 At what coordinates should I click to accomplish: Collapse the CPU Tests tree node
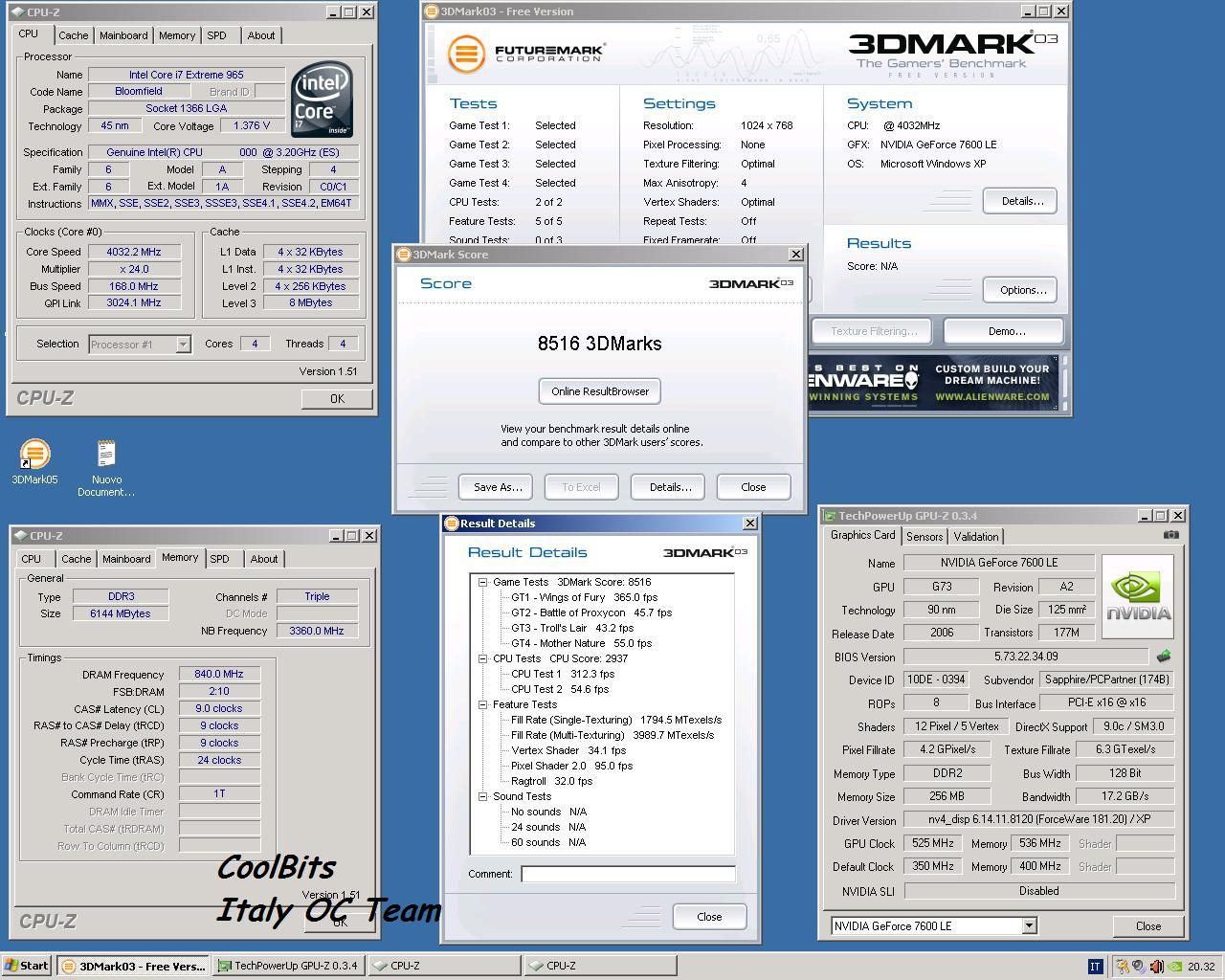pyautogui.click(x=482, y=658)
